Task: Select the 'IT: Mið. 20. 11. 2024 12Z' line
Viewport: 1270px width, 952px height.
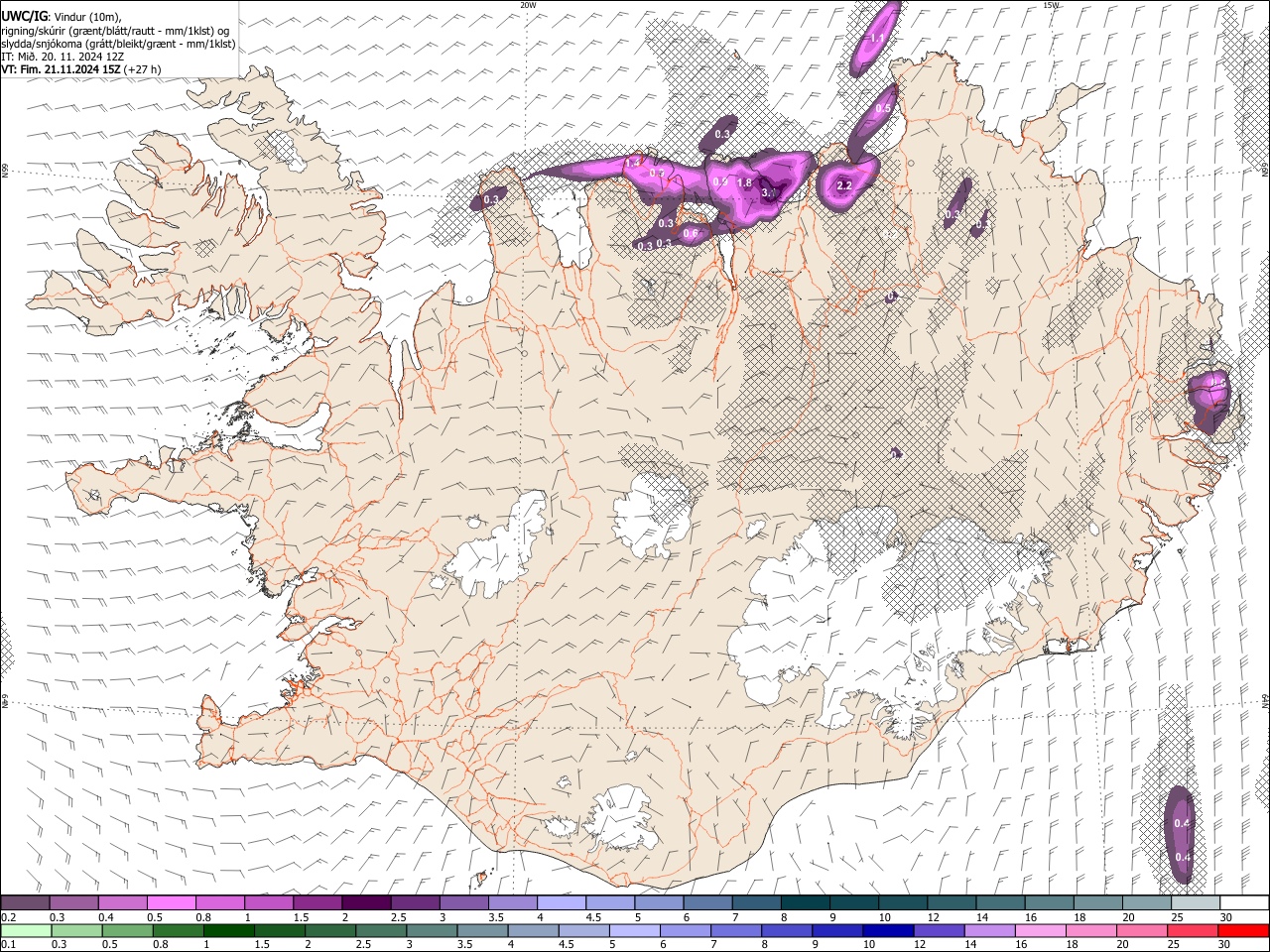Action: [63, 57]
